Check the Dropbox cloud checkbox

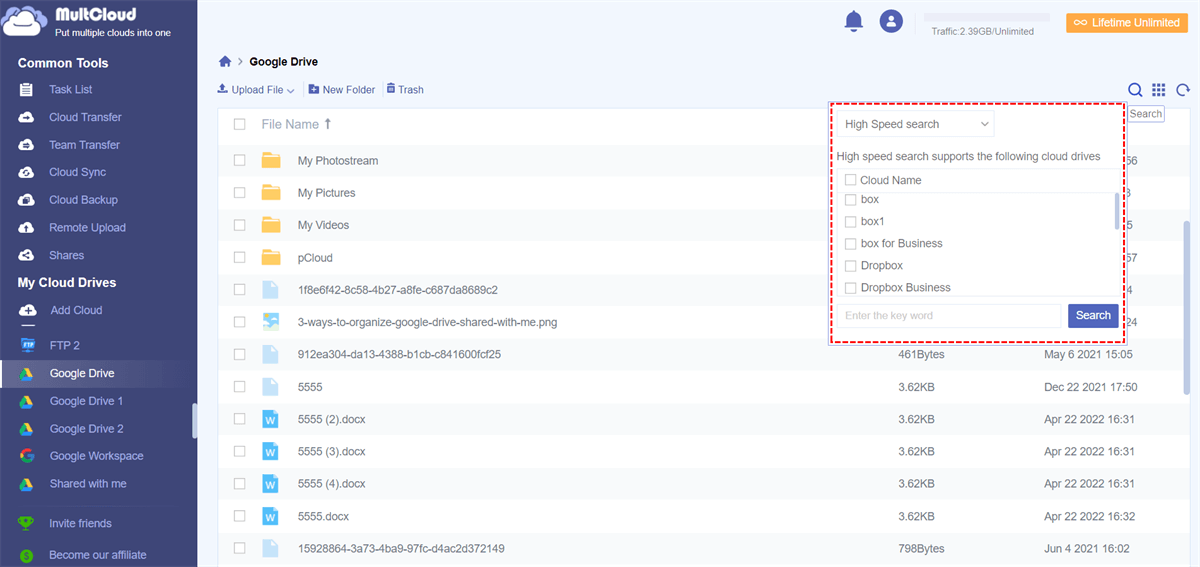coord(850,266)
